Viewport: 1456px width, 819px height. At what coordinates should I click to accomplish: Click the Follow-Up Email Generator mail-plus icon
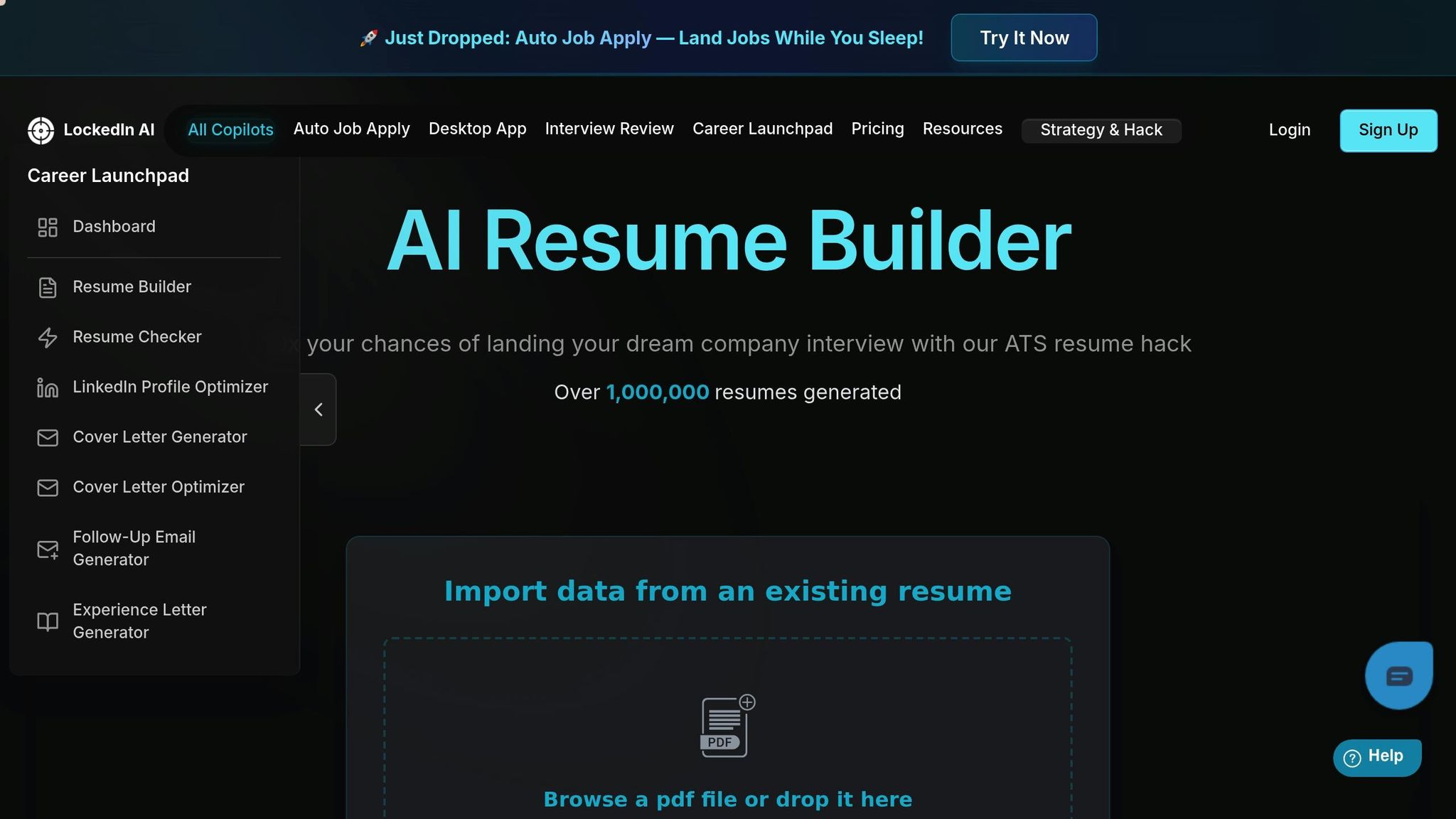pos(48,549)
